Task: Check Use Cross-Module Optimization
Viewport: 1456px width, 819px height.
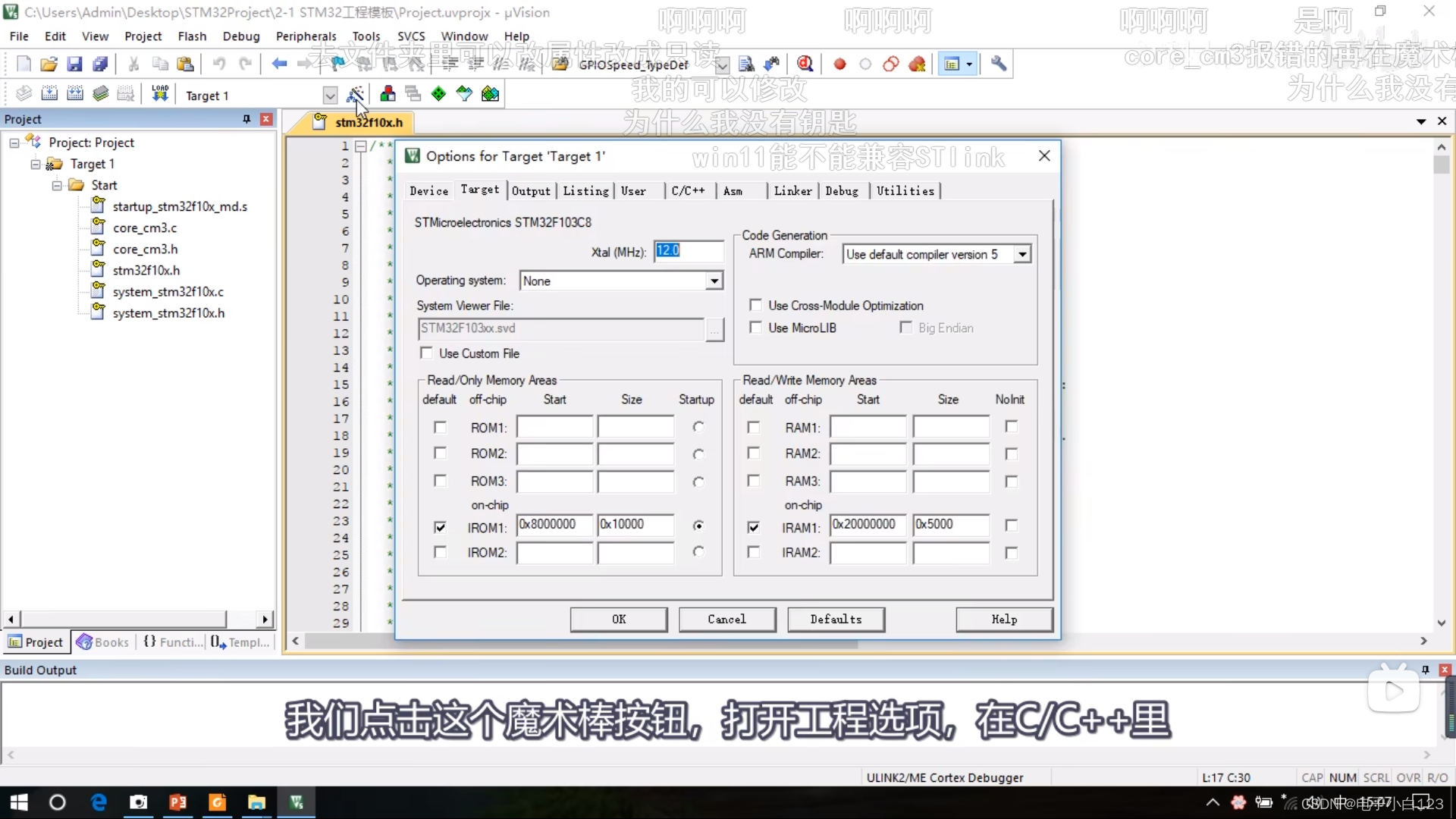Action: [x=755, y=305]
